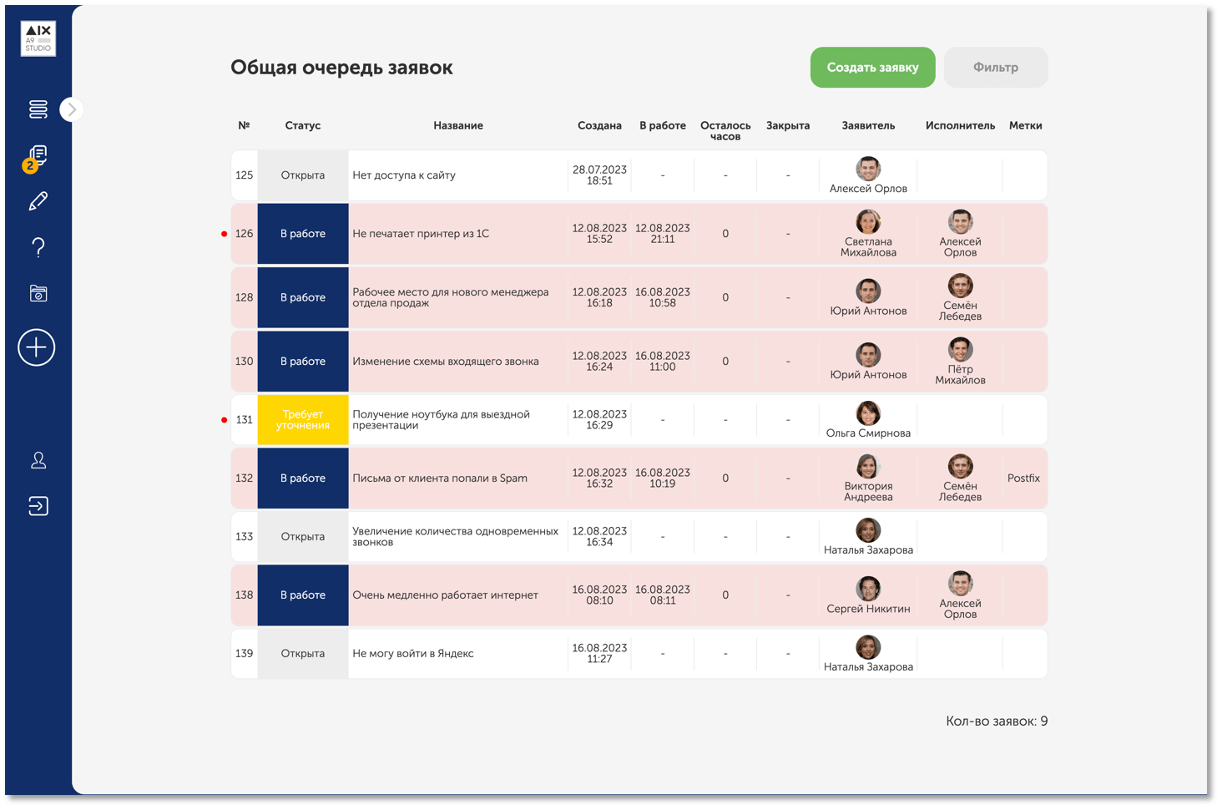
Task: Open the AIX Studio logo
Action: (38, 39)
